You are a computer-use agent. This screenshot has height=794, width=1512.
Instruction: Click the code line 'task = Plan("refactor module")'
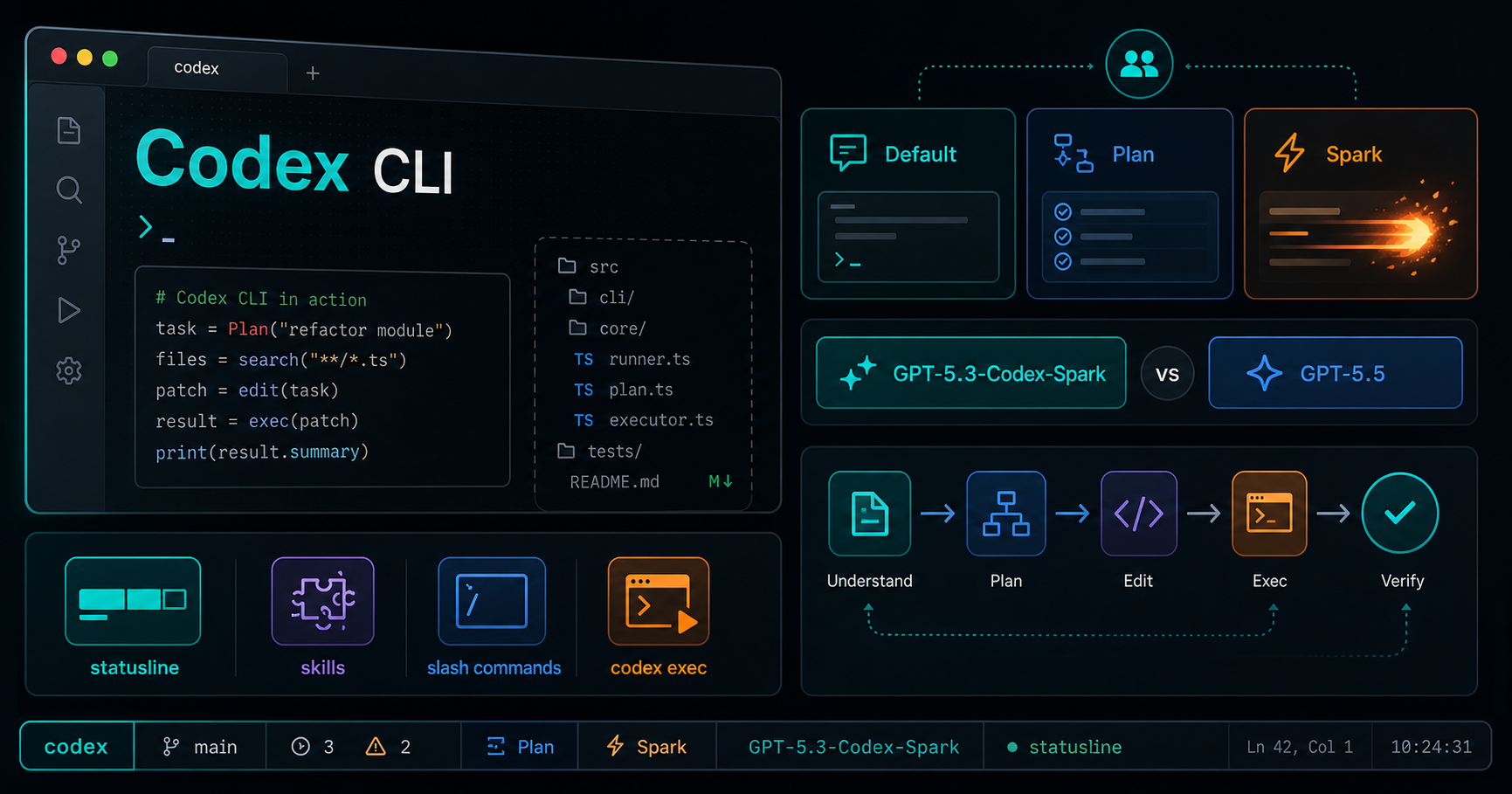(304, 329)
